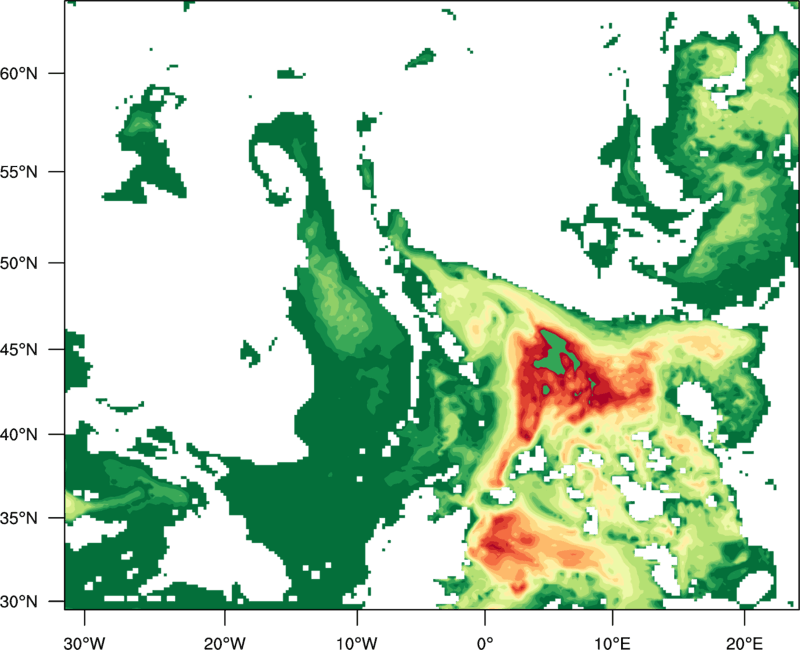This screenshot has width=800, height=650.
Task: Click the 20°W longitude label
Action: [x=224, y=643]
